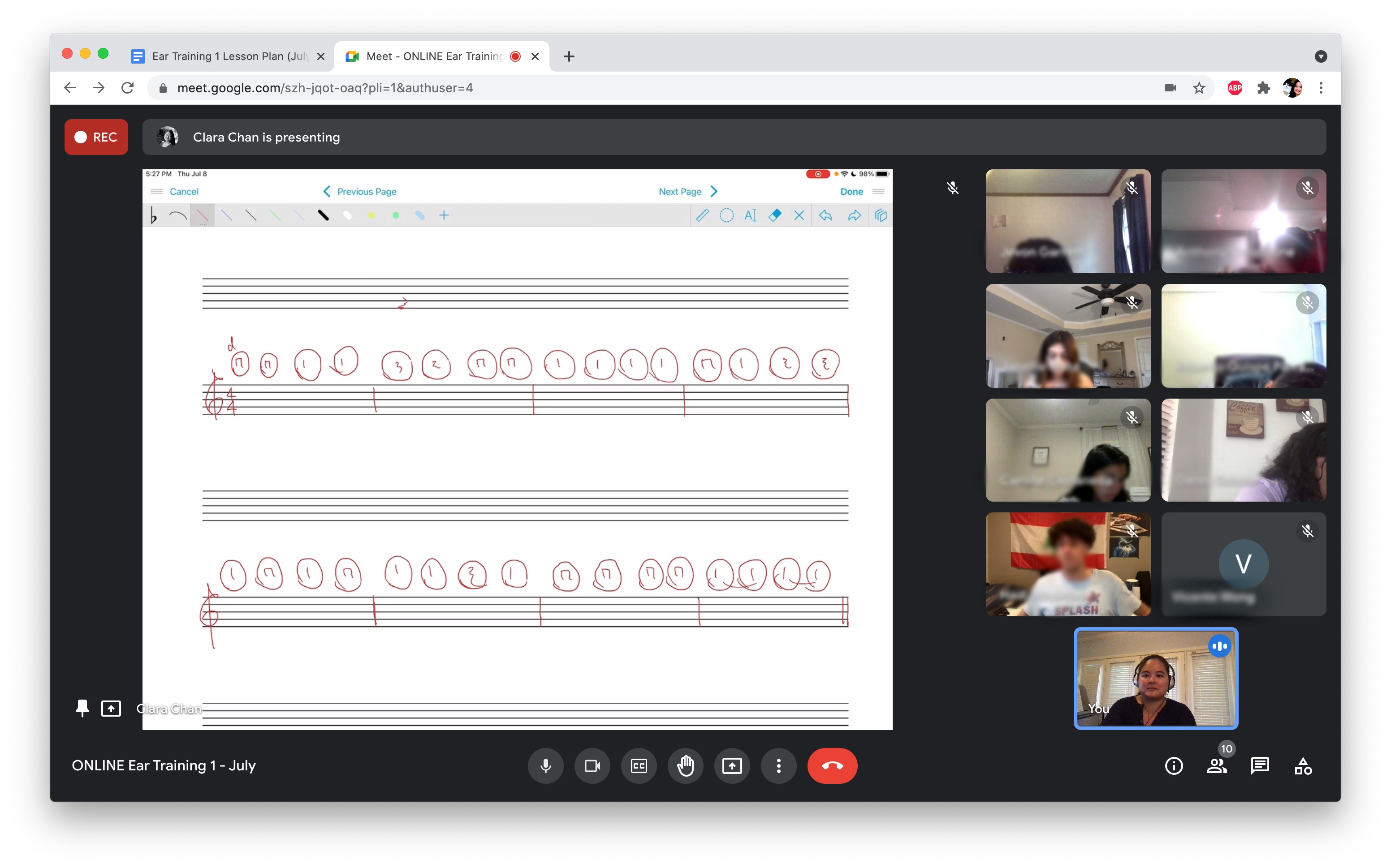Click Done in the shared notation app
Image resolution: width=1391 pixels, height=868 pixels.
pos(851,191)
